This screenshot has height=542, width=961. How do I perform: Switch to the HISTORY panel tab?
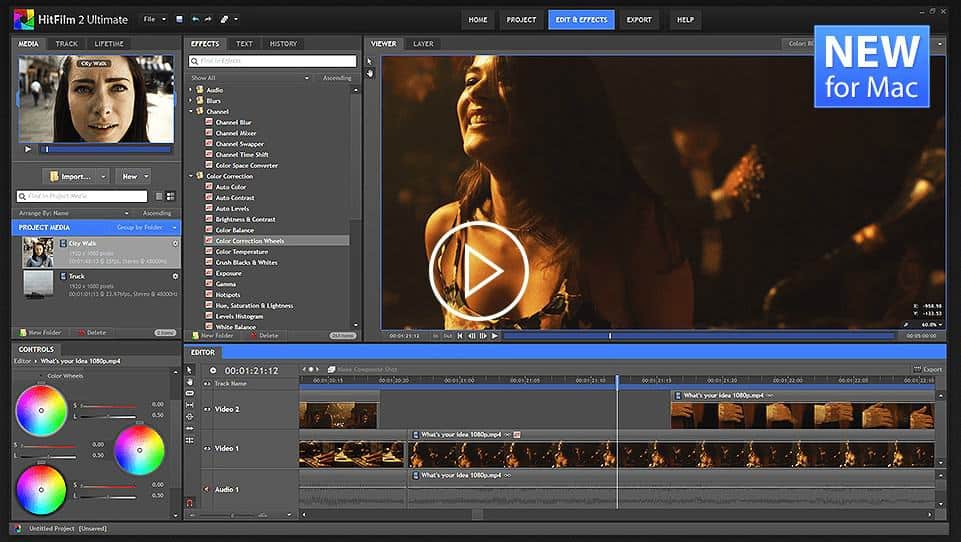click(x=283, y=44)
